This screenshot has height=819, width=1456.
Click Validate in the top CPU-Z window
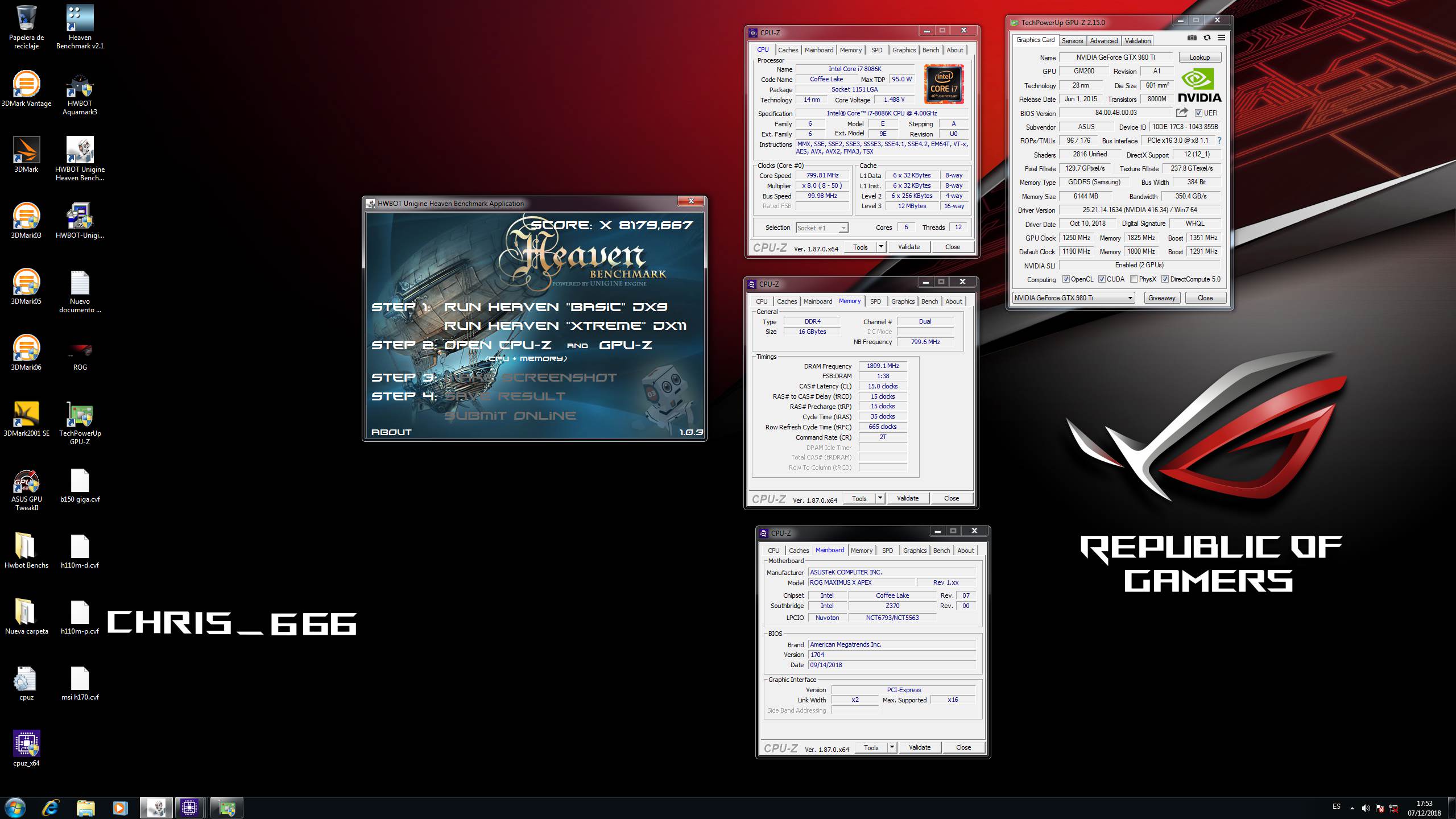908,247
